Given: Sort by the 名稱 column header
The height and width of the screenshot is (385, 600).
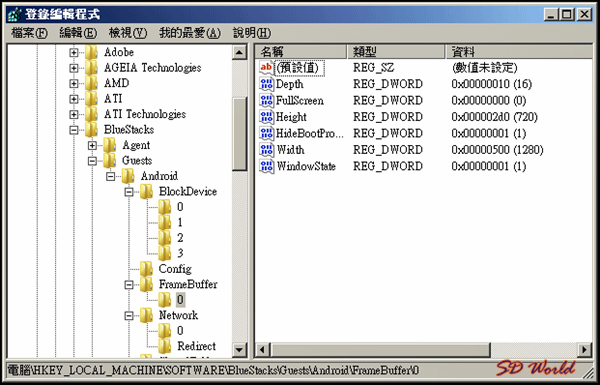Looking at the screenshot, I should 301,52.
